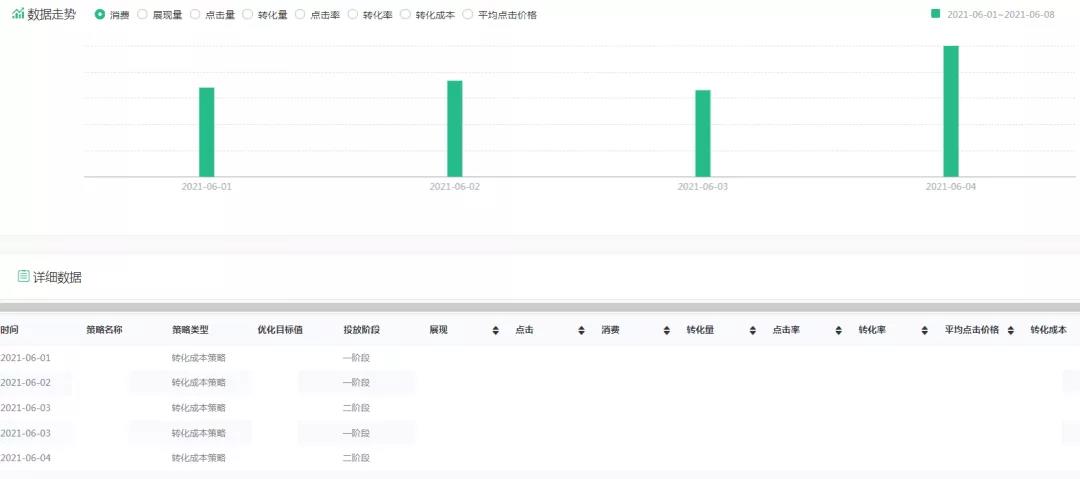
Task: Switch chart metric to 转化成本
Action: [x=405, y=15]
